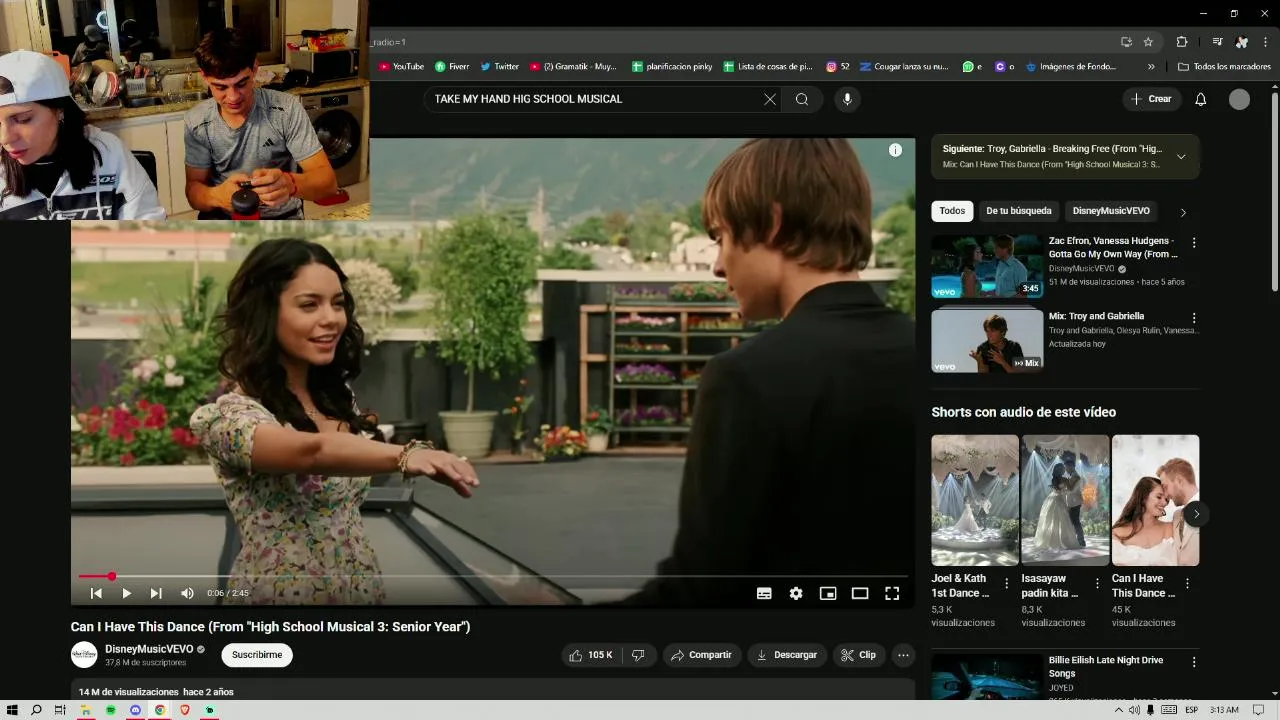Viewport: 1280px width, 720px height.
Task: Click the search magnifier button
Action: click(802, 99)
